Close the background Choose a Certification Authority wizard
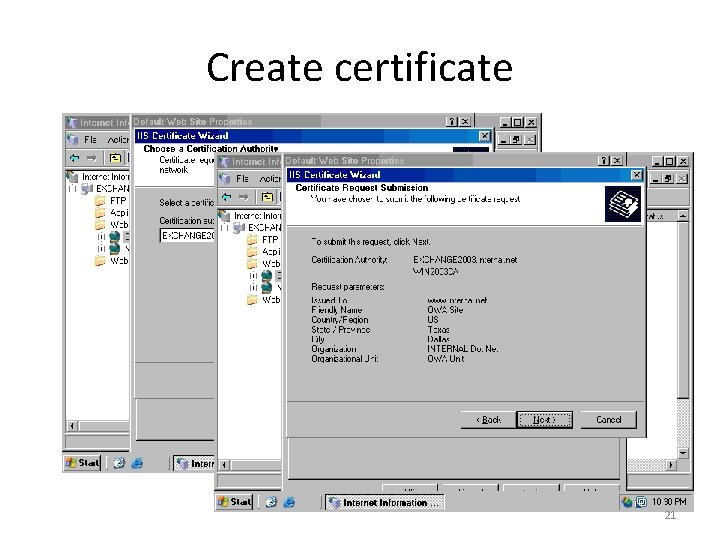 tap(484, 136)
